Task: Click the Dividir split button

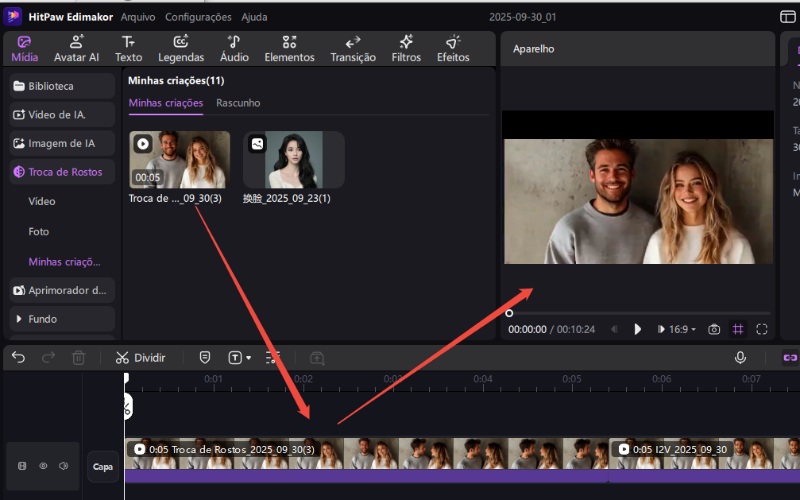Action: 140,357
